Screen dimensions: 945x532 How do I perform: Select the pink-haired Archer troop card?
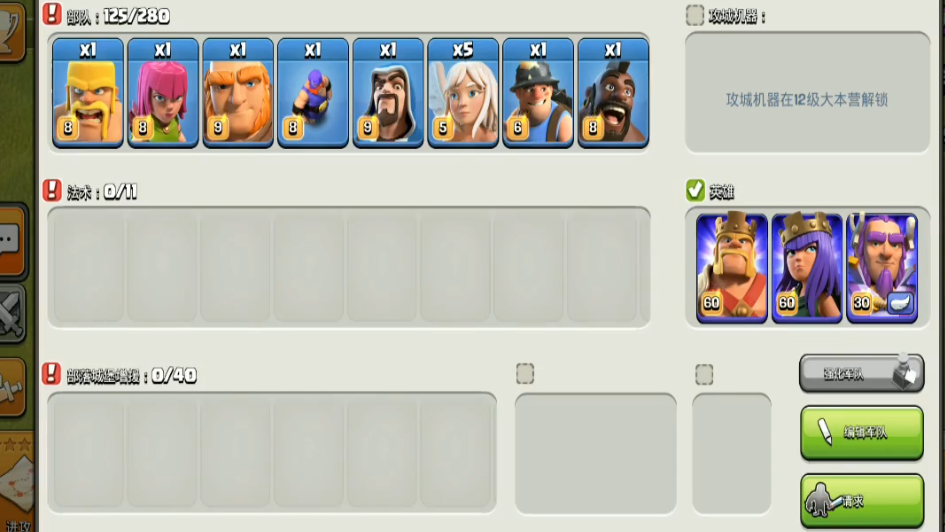coord(163,93)
